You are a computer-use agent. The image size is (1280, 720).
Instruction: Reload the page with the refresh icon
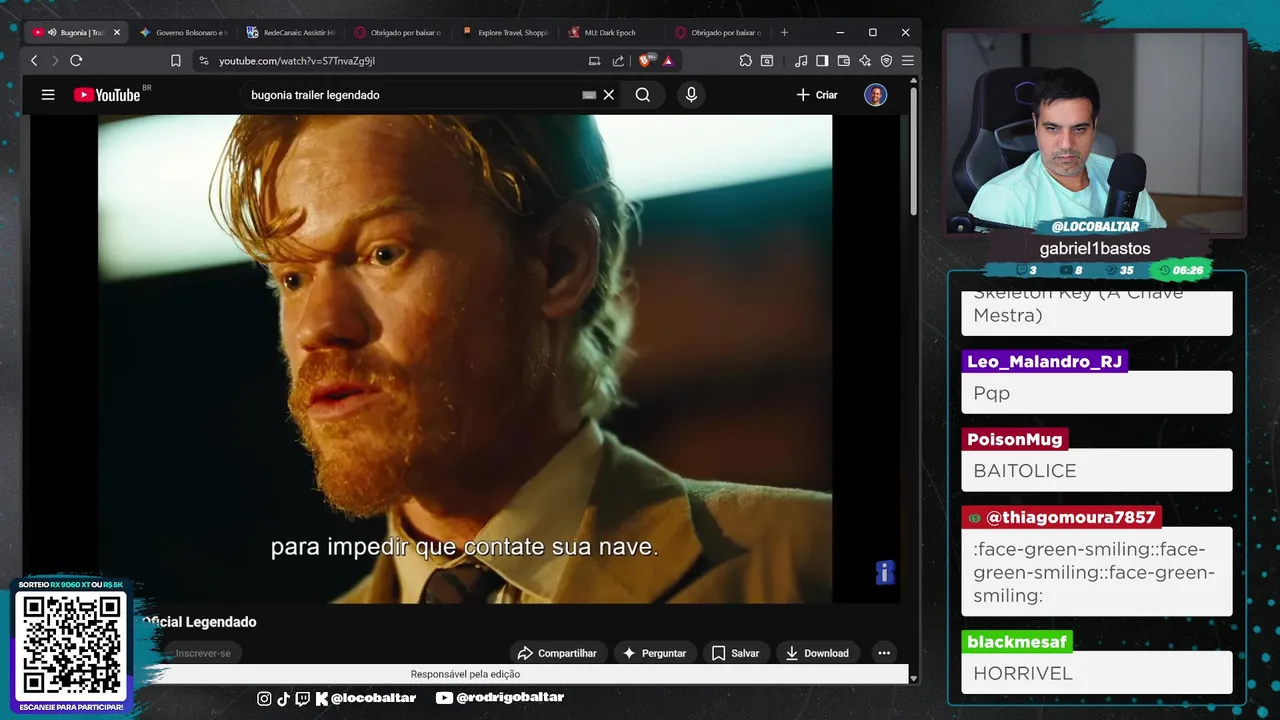pos(76,61)
